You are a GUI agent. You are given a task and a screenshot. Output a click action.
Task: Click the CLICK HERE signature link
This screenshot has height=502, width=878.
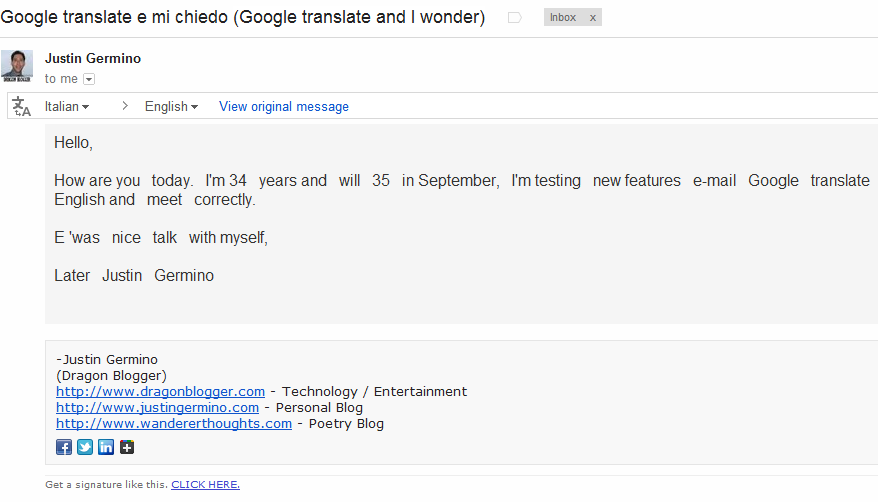pos(206,485)
